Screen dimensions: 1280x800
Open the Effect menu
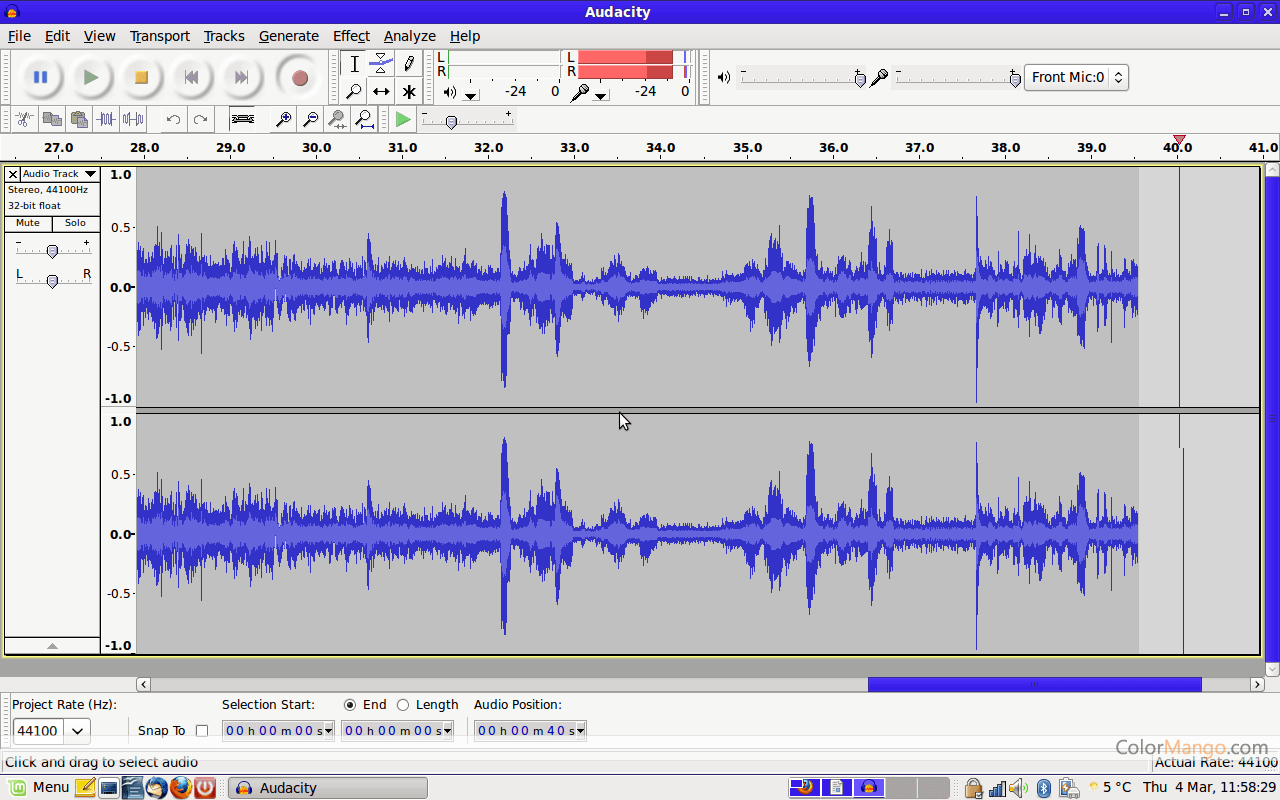(351, 36)
